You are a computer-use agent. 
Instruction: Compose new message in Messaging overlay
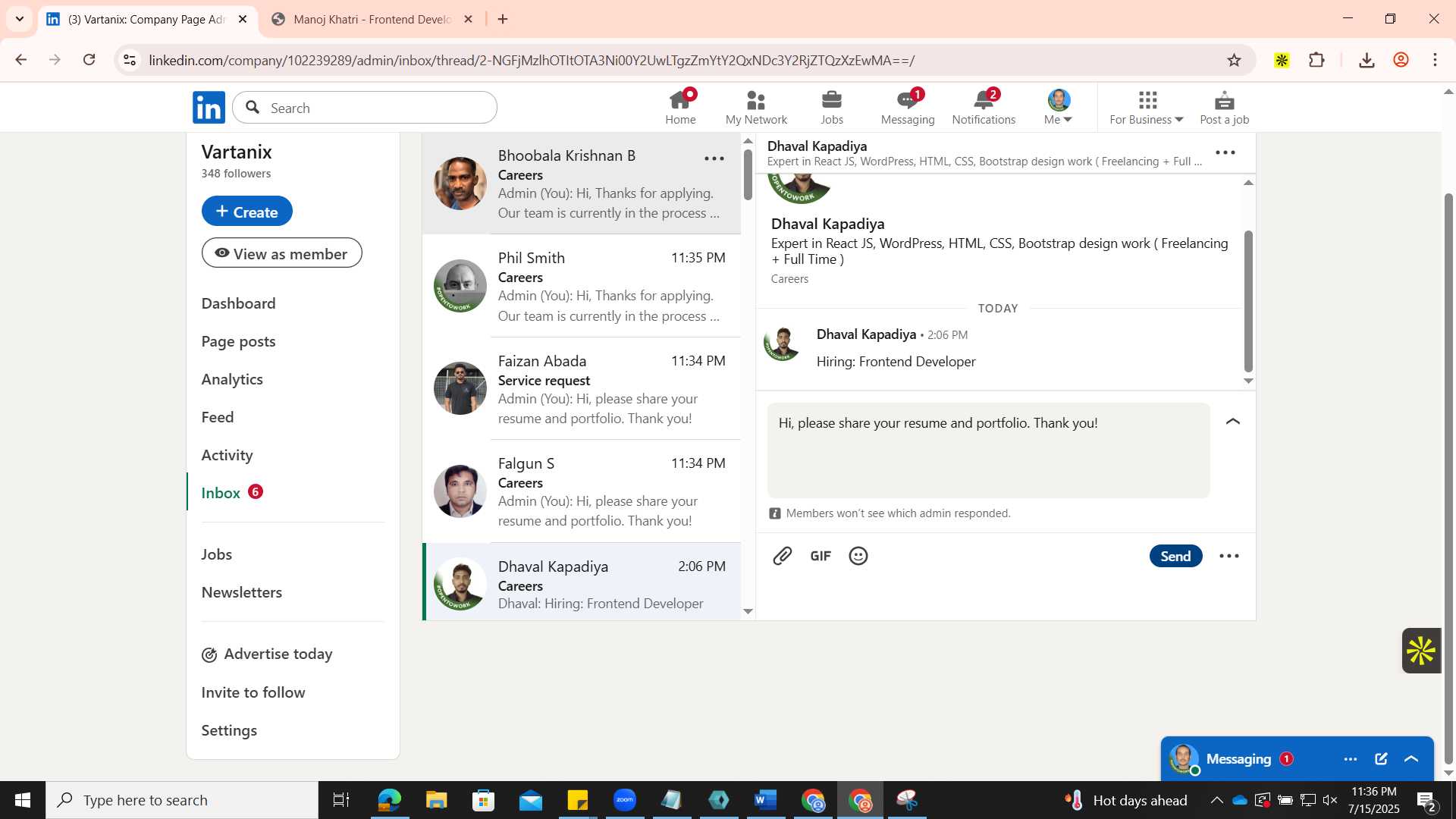coord(1381,758)
